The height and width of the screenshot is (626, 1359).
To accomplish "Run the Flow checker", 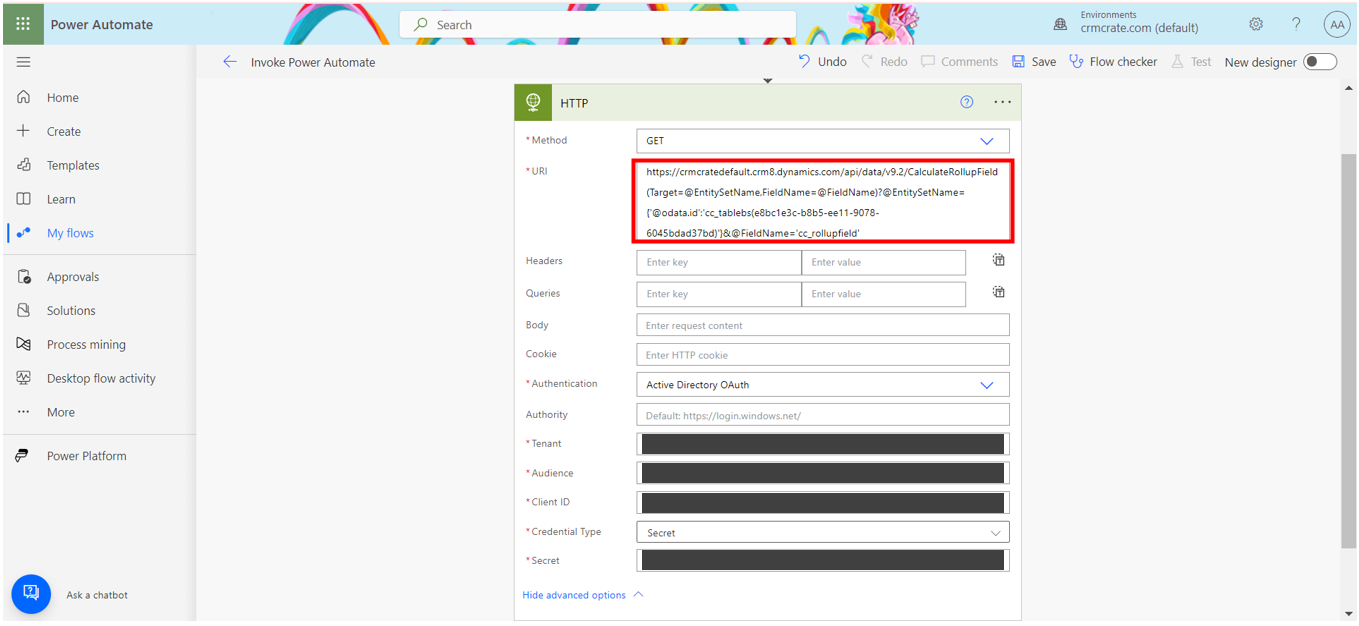I will [1112, 61].
